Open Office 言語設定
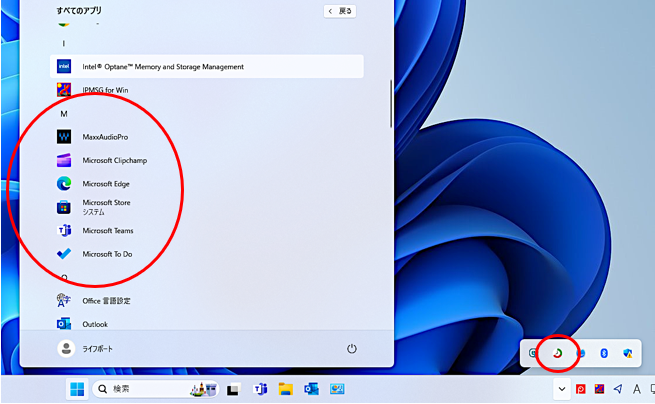The width and height of the screenshot is (655, 404). click(207, 300)
